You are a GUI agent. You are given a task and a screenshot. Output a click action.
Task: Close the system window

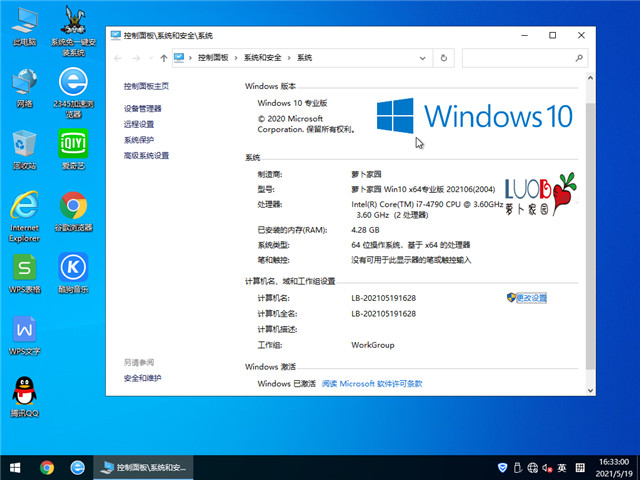[581, 36]
